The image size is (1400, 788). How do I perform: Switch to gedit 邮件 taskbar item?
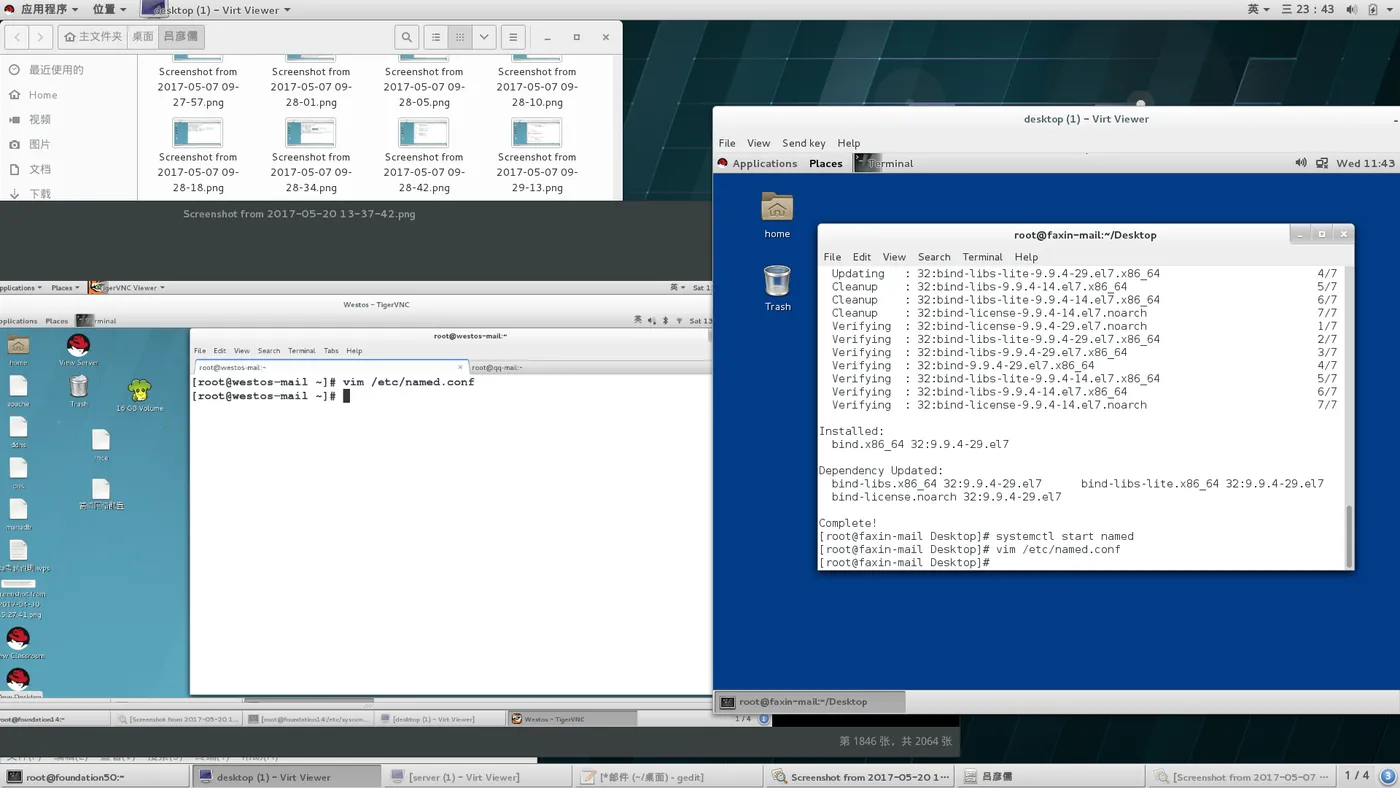pos(670,777)
